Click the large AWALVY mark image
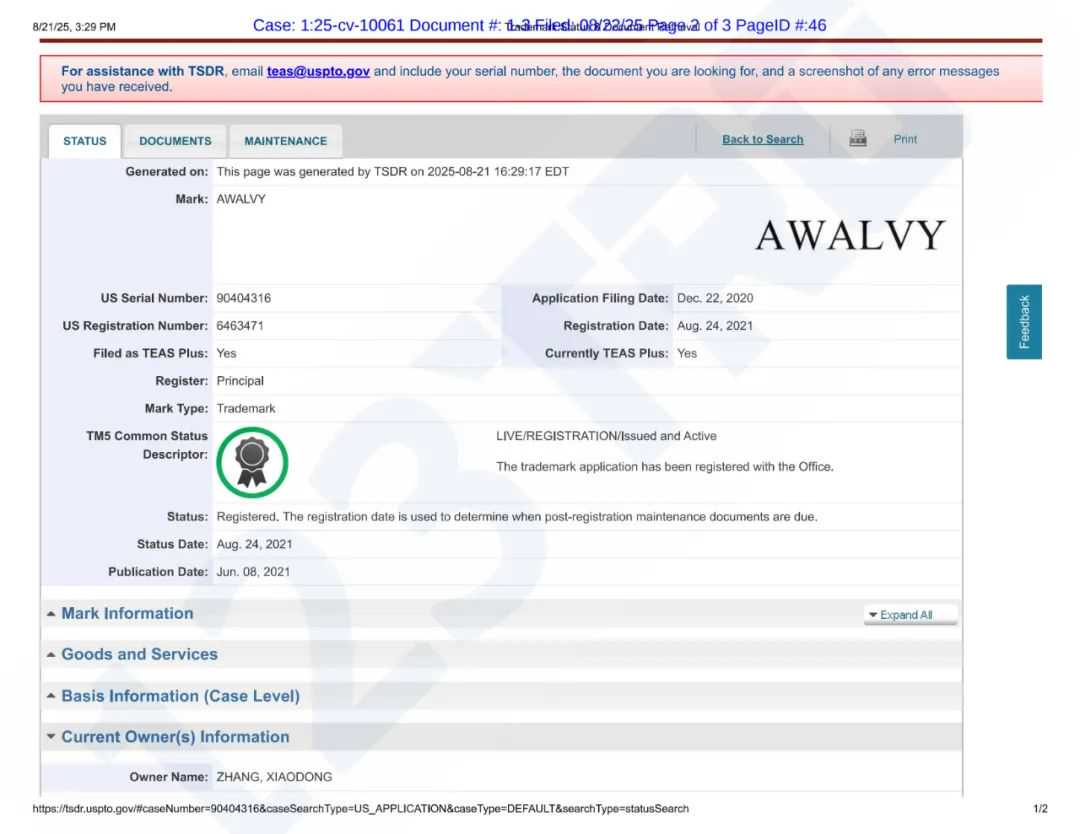 pos(850,236)
